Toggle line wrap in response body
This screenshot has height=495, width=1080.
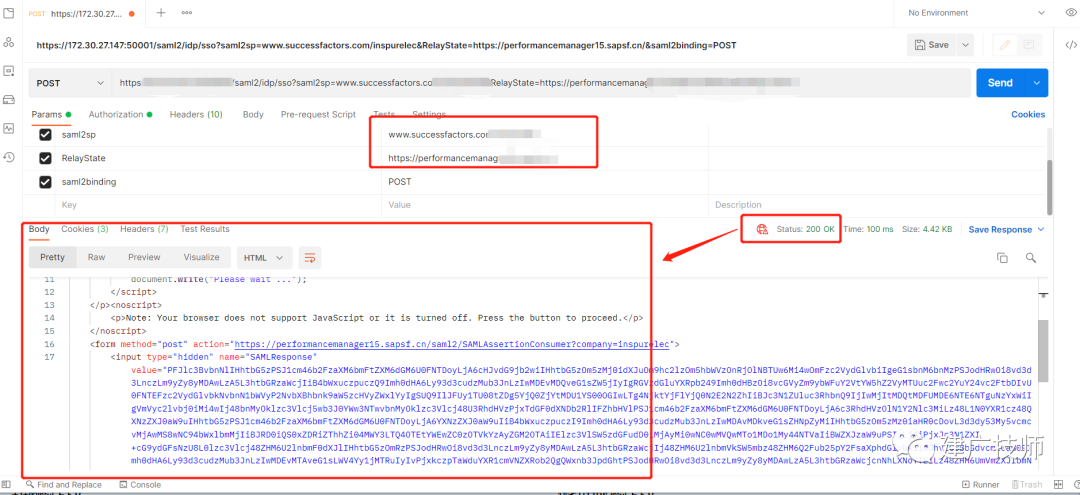(x=310, y=257)
